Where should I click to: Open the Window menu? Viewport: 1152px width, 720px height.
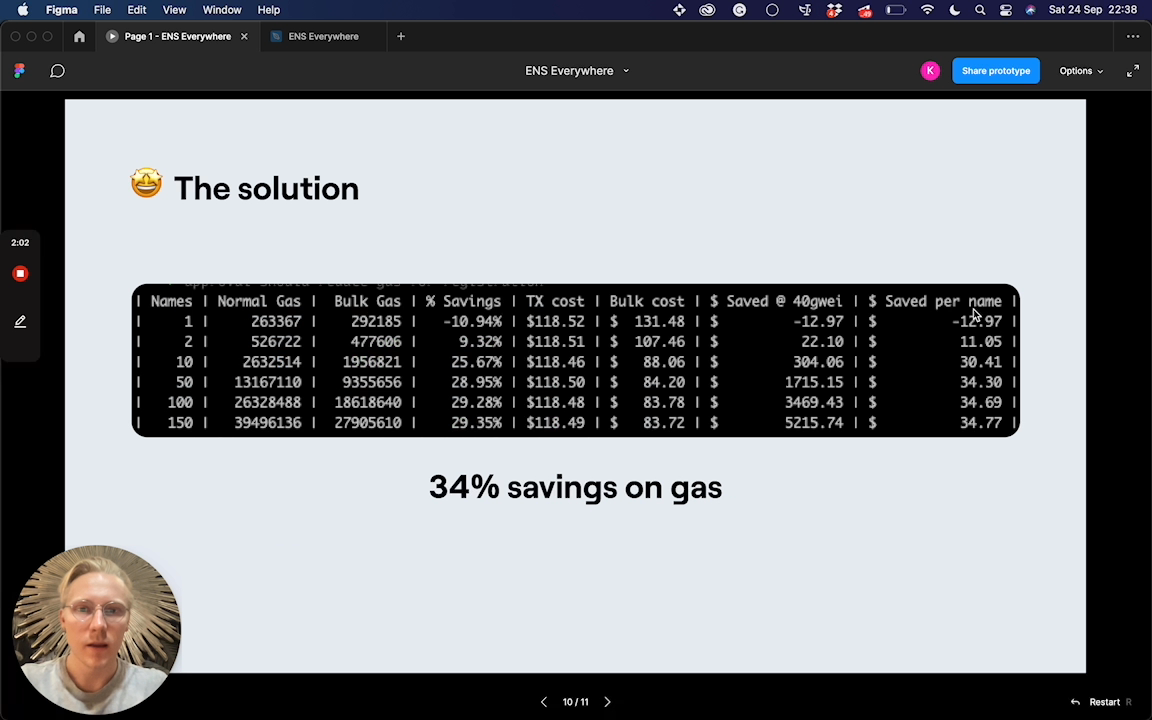click(x=222, y=10)
